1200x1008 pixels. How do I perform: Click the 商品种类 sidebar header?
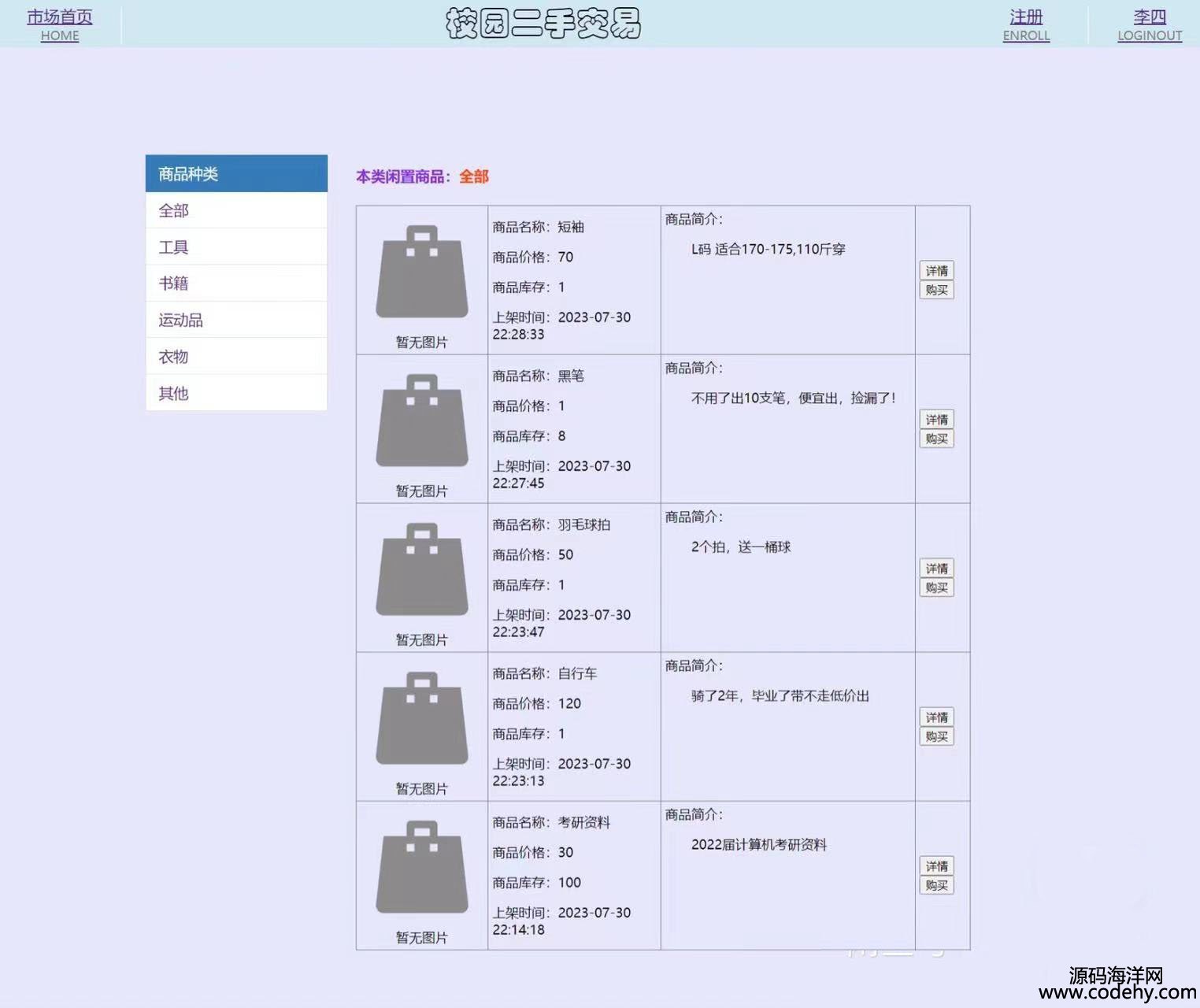[236, 174]
